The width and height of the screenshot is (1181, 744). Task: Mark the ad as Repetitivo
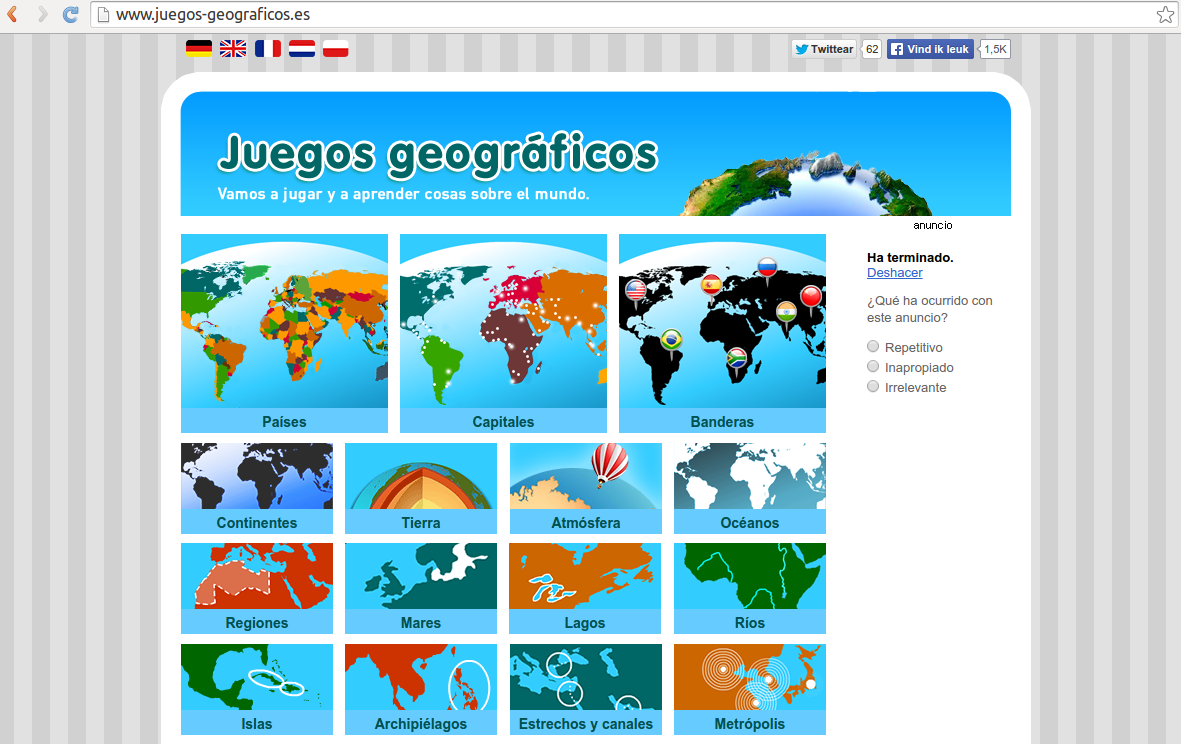[x=872, y=345]
